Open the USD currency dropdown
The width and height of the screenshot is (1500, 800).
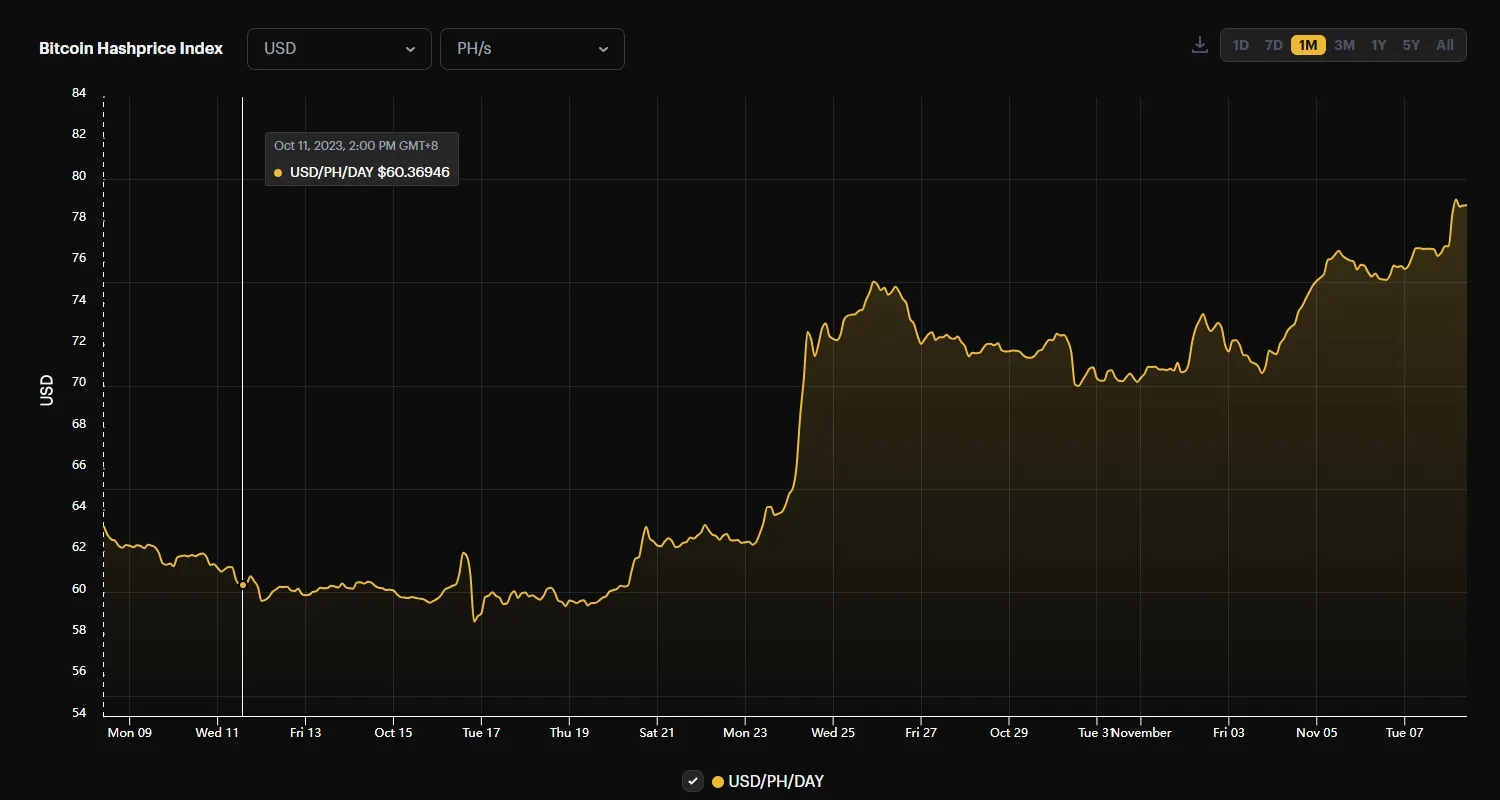(339, 48)
